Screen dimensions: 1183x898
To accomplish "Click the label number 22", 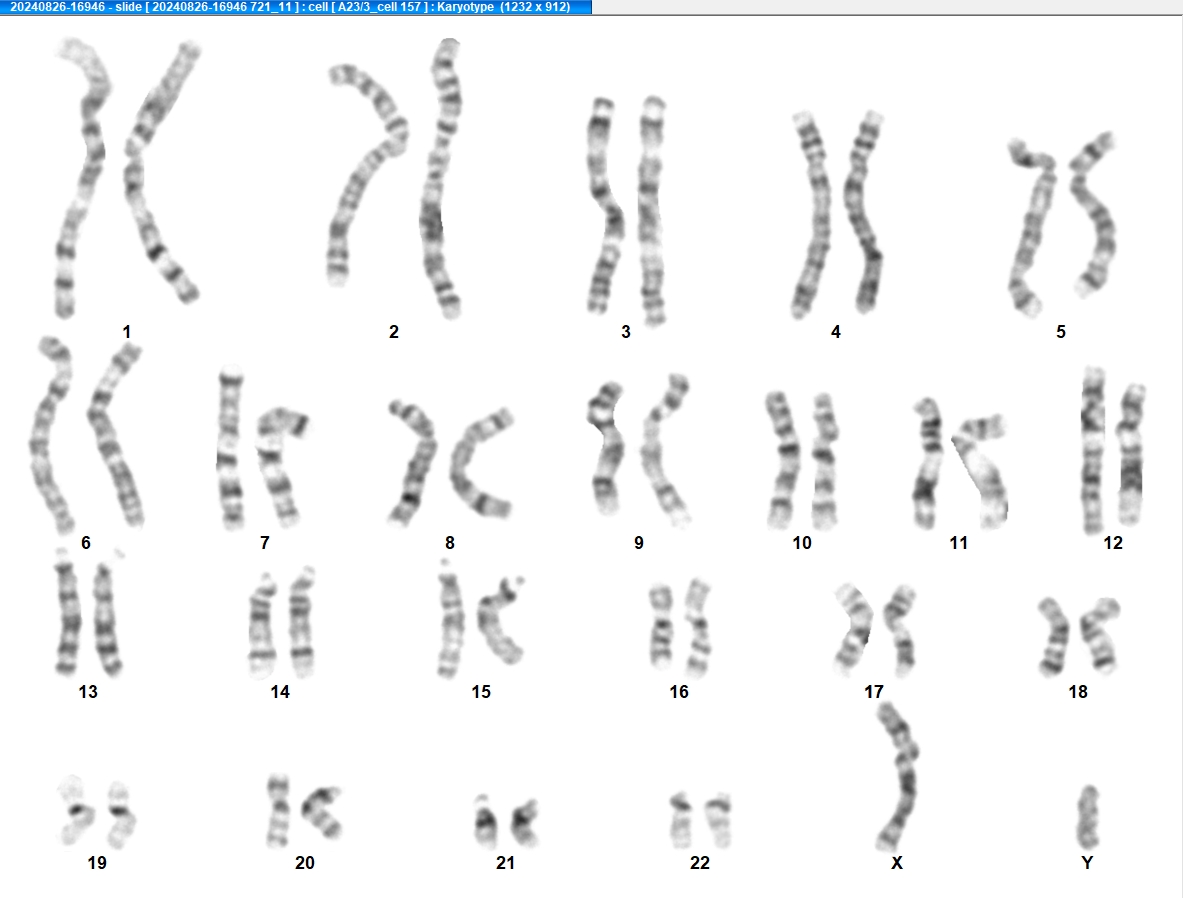I will pyautogui.click(x=699, y=863).
